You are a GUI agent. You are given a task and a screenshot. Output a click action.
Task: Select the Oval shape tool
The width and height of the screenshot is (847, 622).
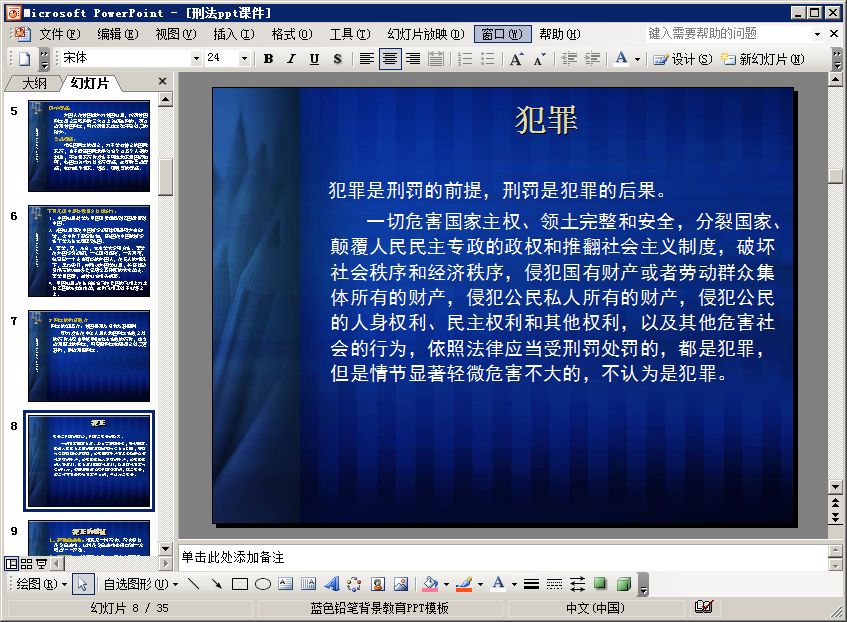[x=262, y=584]
